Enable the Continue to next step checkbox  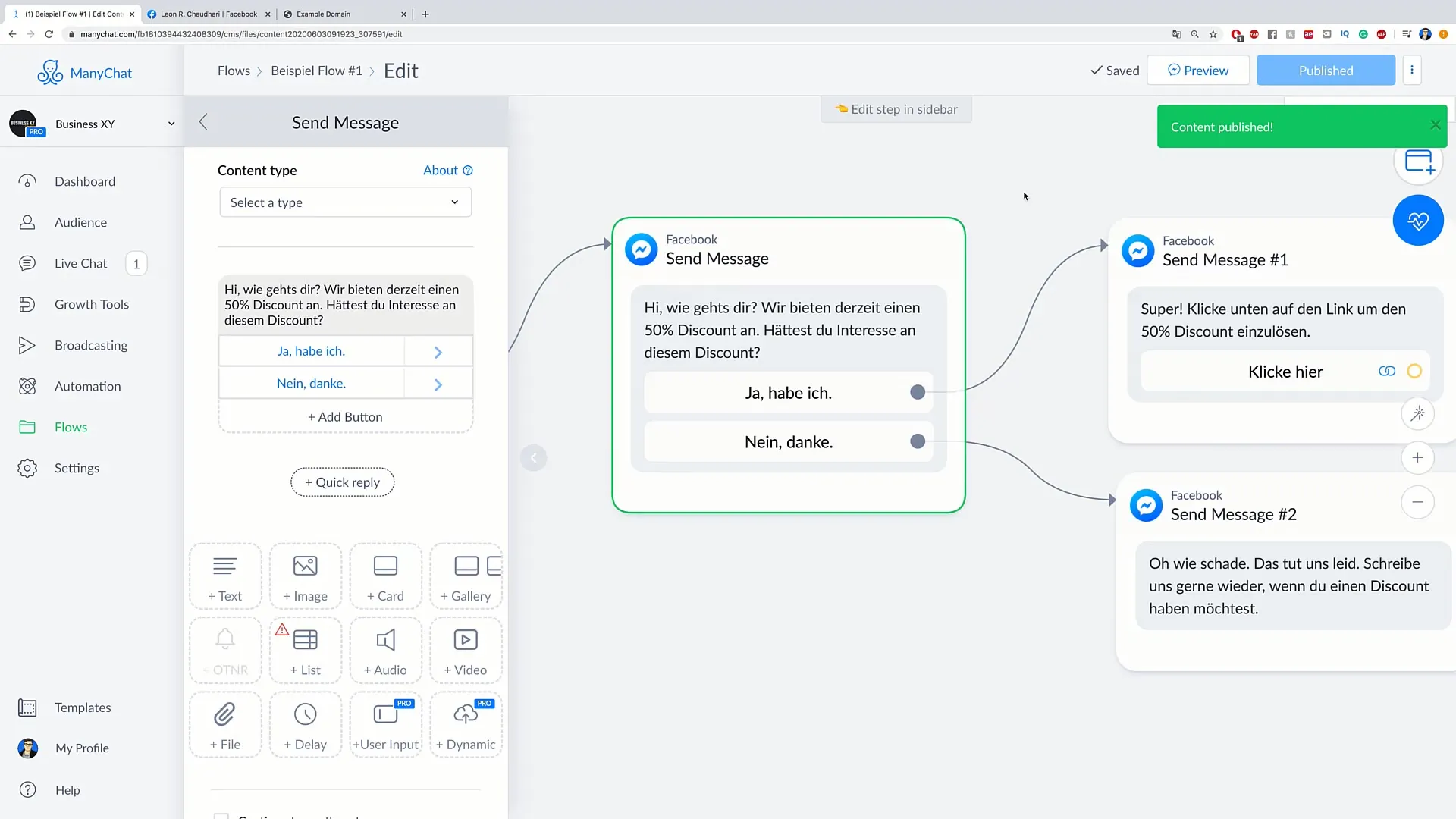pyautogui.click(x=222, y=815)
